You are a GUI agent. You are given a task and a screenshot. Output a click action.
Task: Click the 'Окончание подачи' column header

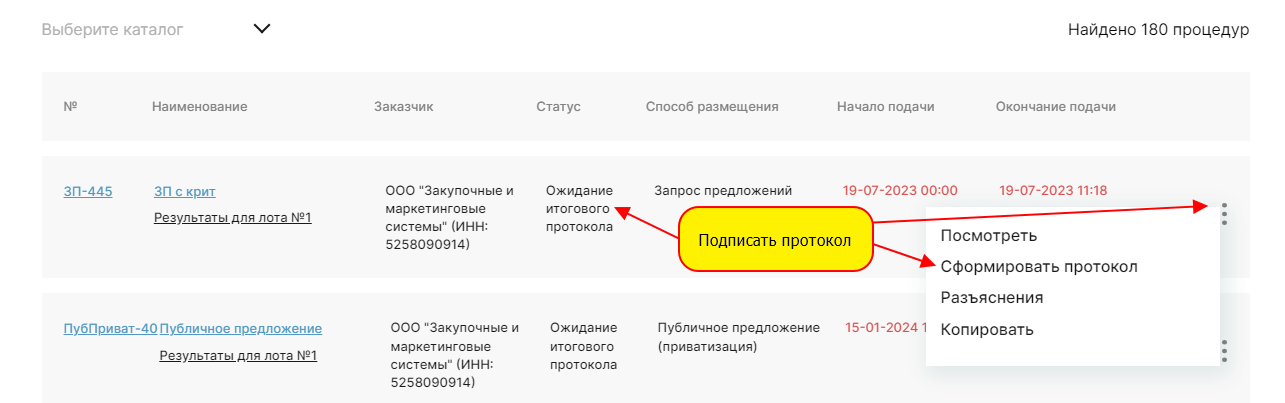point(1055,107)
